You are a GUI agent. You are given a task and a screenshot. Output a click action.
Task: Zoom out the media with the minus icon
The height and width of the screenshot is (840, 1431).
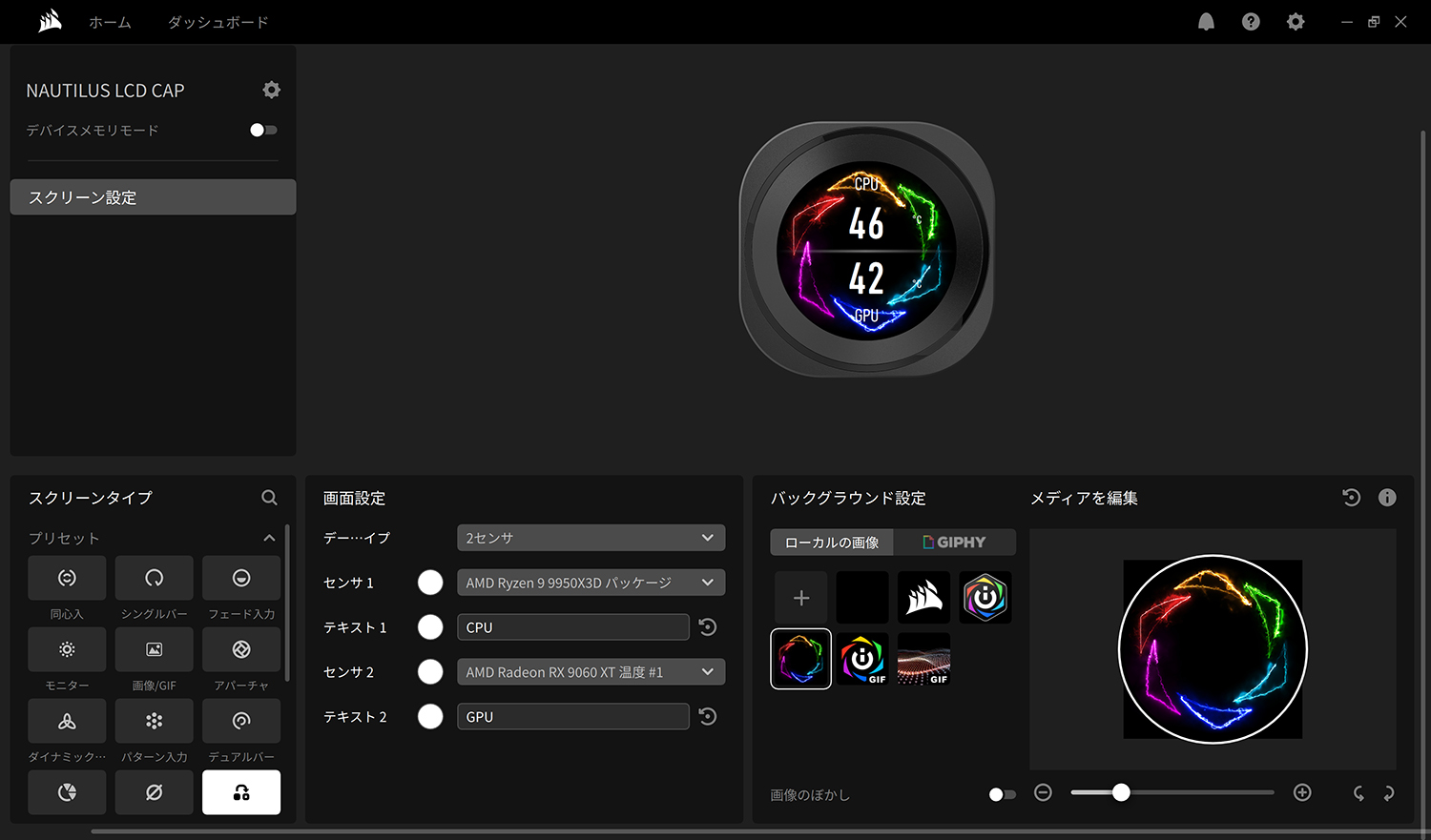(1043, 793)
